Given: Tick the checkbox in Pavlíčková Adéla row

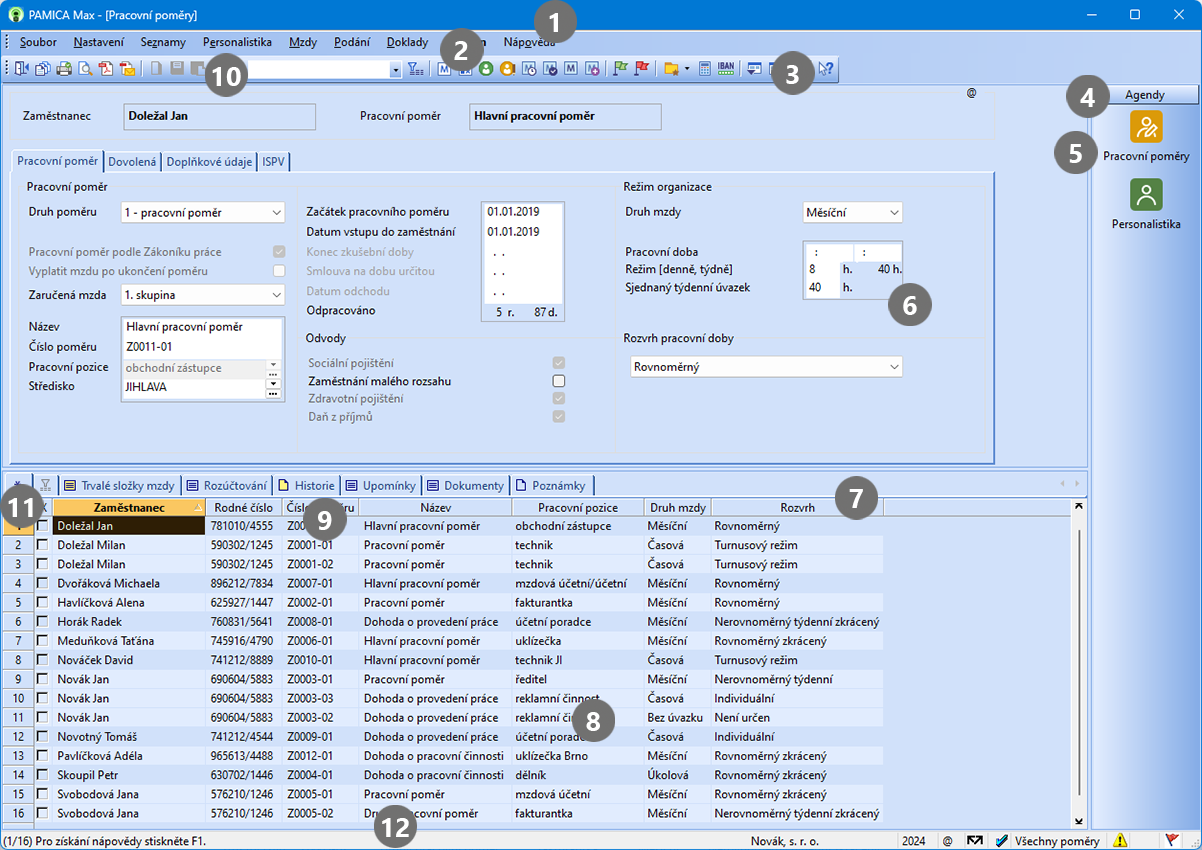Looking at the screenshot, I should tap(43, 756).
